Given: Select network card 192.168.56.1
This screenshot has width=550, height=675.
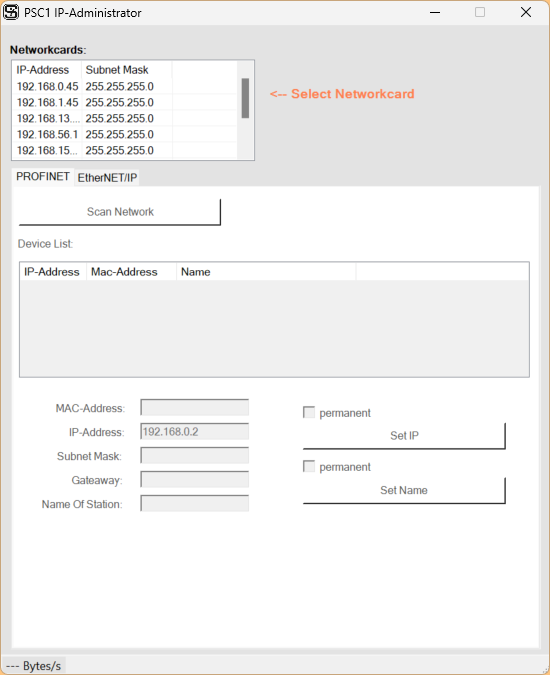Looking at the screenshot, I should (x=124, y=134).
